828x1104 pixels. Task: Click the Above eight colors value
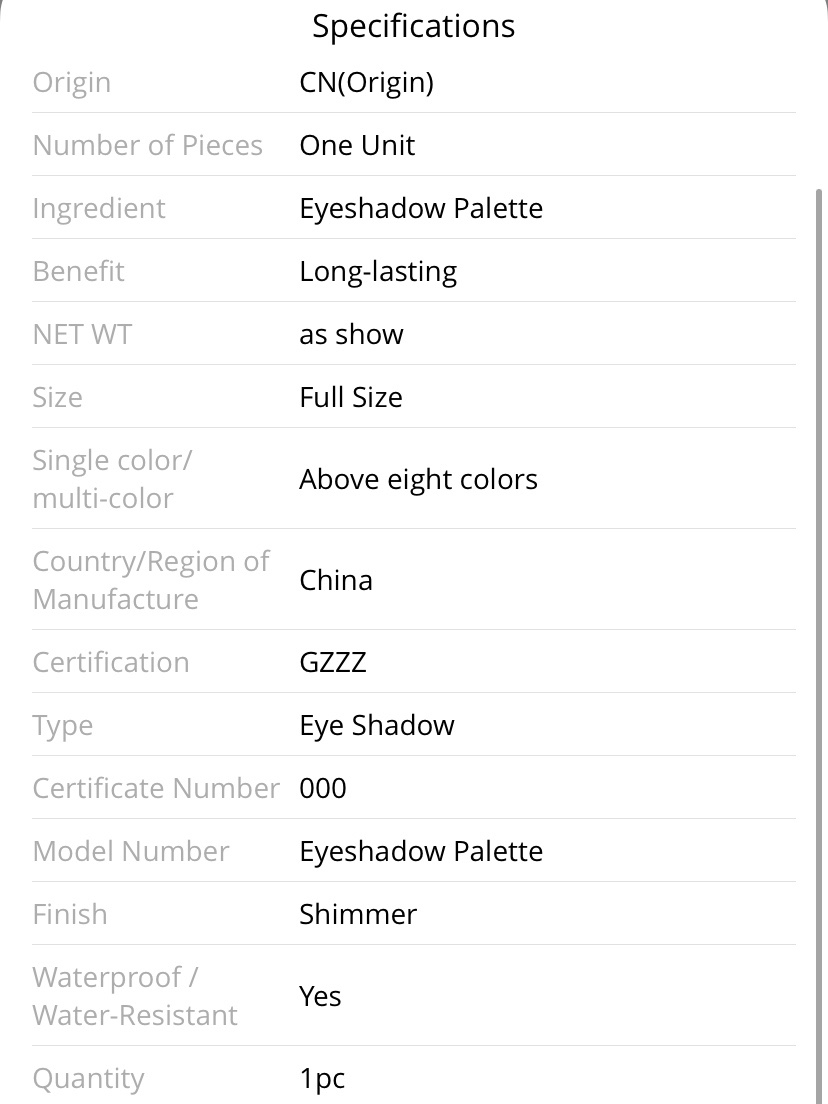click(x=418, y=479)
